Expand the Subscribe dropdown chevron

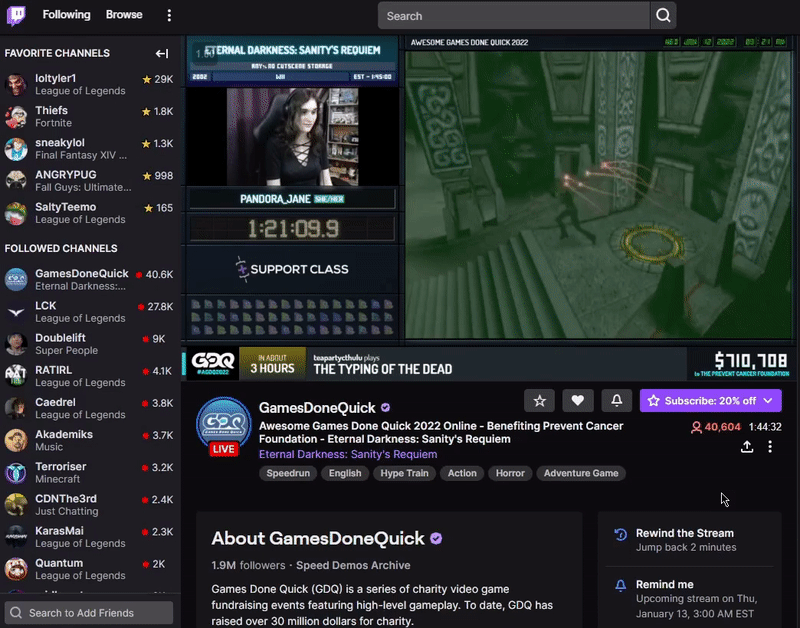click(x=768, y=401)
